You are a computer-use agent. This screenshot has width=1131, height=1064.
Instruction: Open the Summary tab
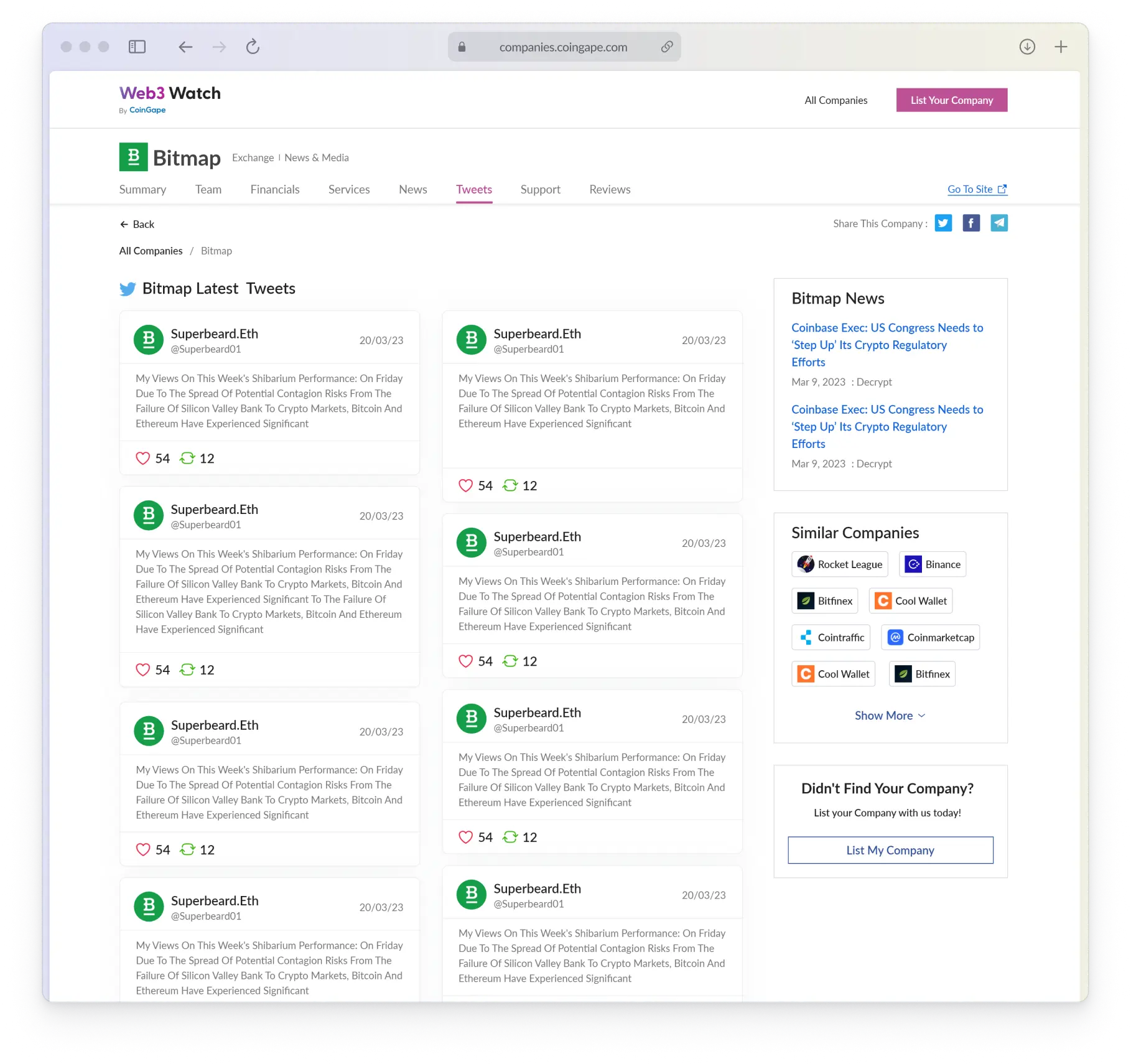[x=142, y=189]
